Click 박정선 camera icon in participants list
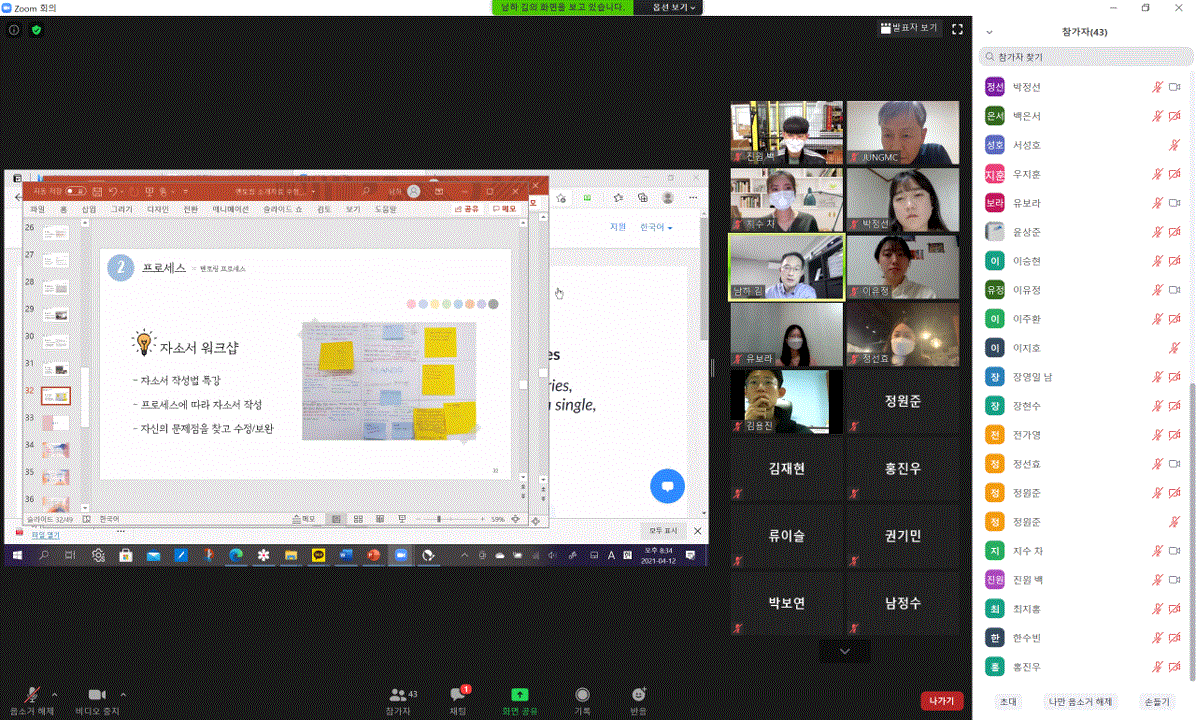 pyautogui.click(x=1175, y=87)
